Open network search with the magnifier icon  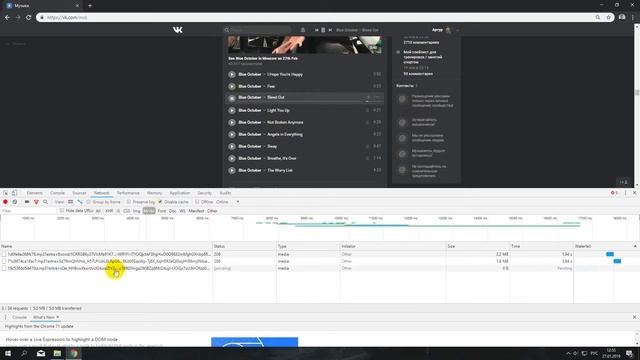coord(45,202)
